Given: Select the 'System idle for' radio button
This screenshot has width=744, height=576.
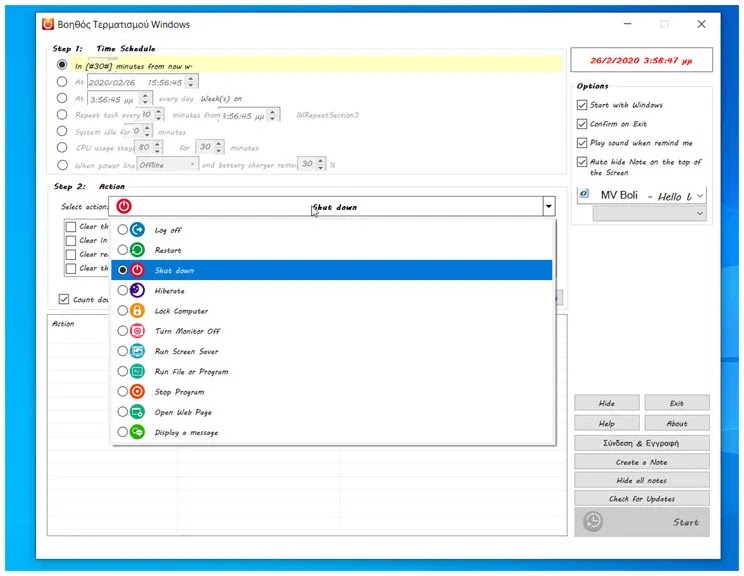Looking at the screenshot, I should click(x=62, y=130).
